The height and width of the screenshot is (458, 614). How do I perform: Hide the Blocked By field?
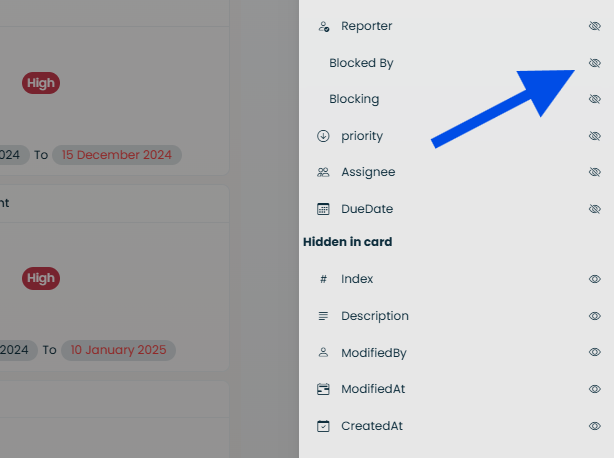594,63
